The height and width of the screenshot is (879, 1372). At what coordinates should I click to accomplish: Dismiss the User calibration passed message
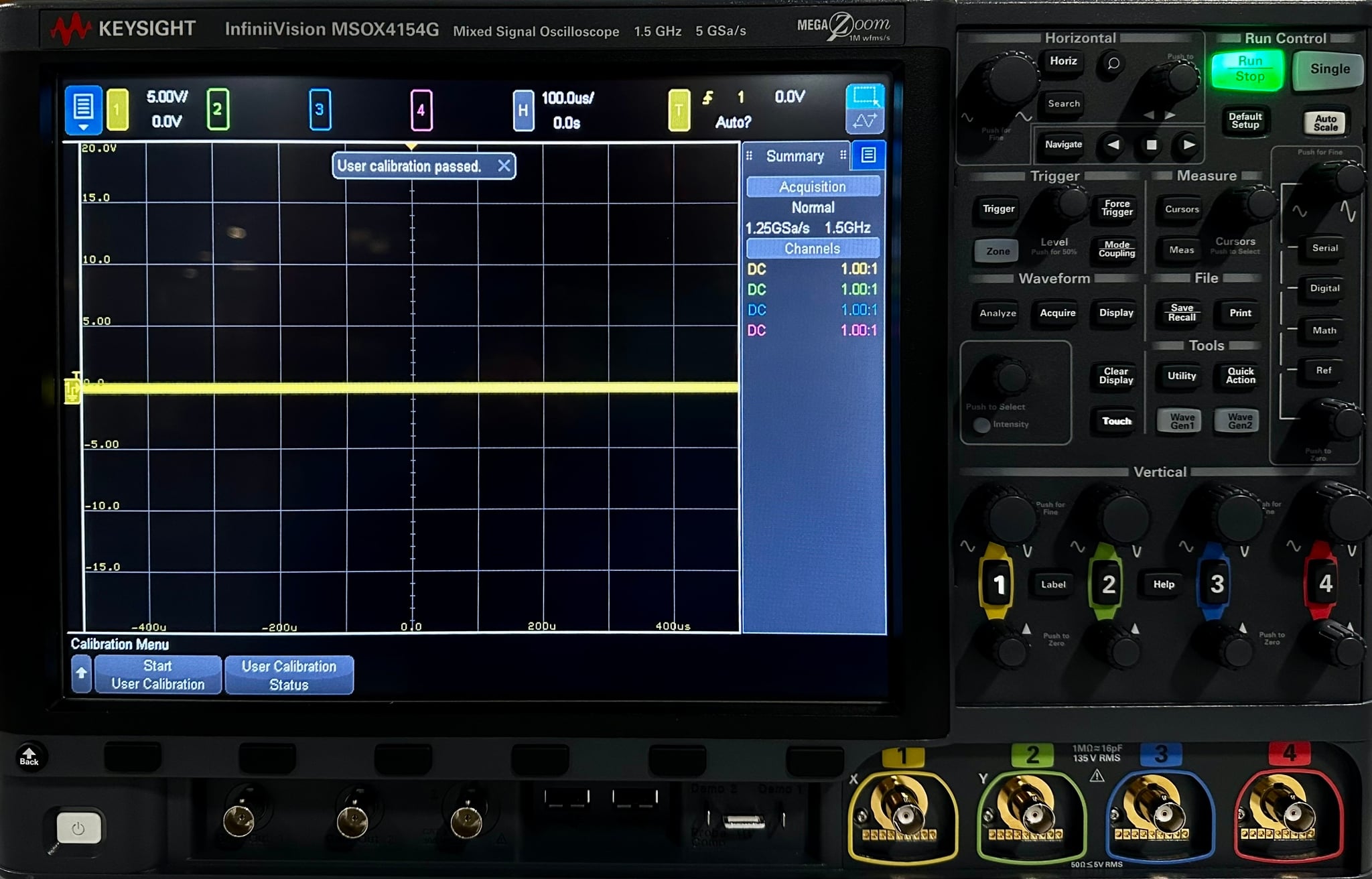tap(504, 165)
